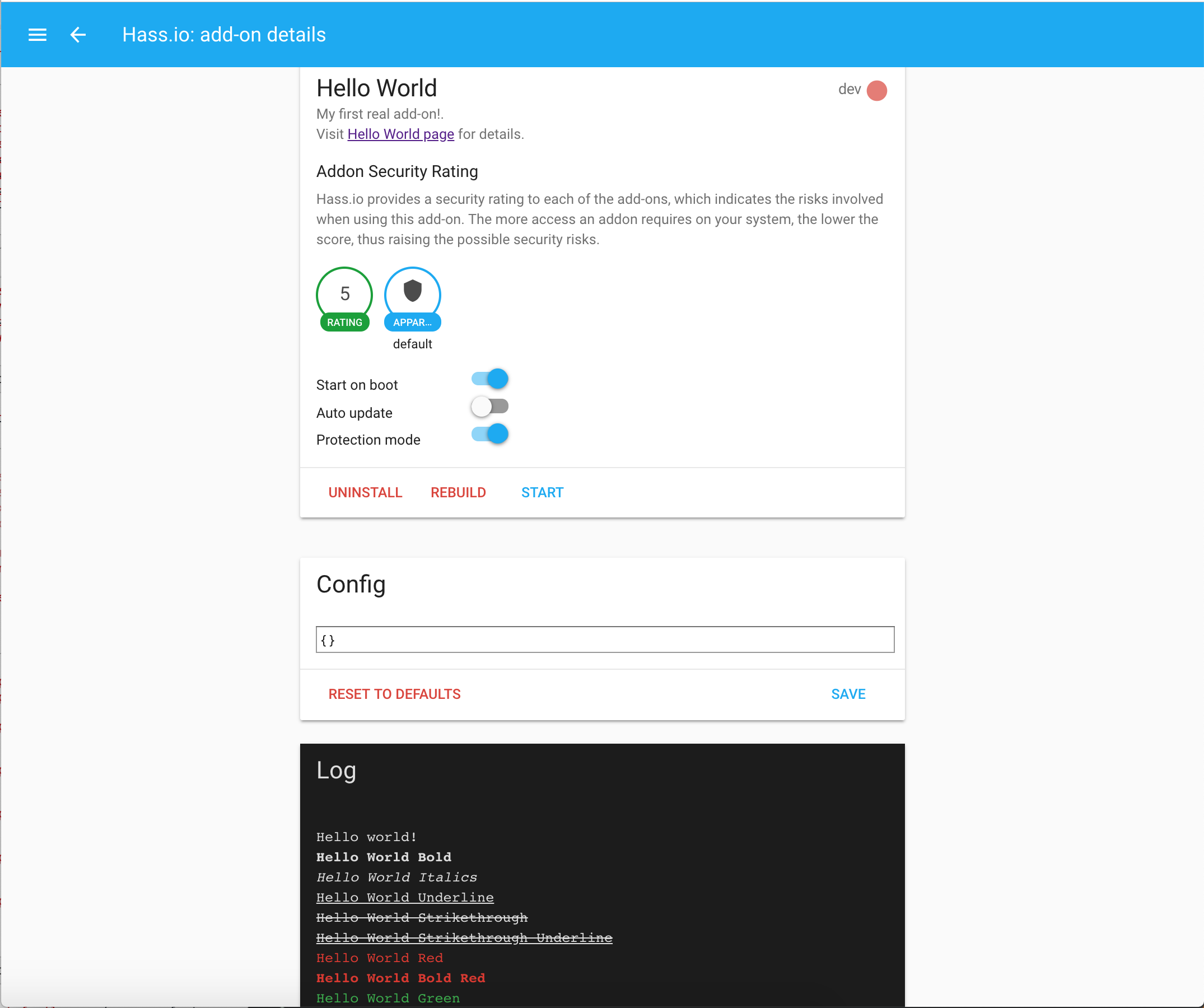The image size is (1204, 1008).
Task: Click the AppArmor shield icon
Action: [412, 291]
